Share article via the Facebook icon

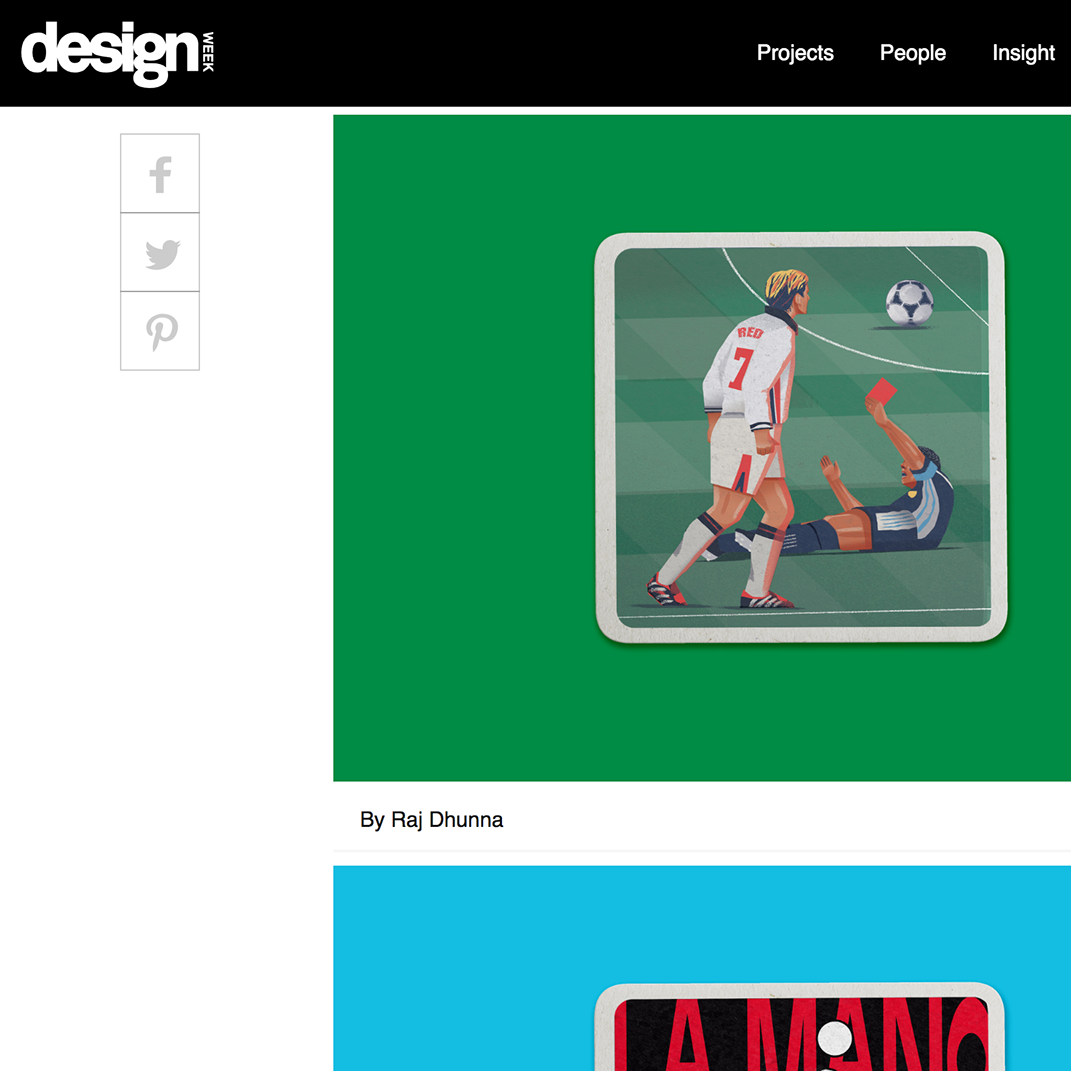(160, 173)
